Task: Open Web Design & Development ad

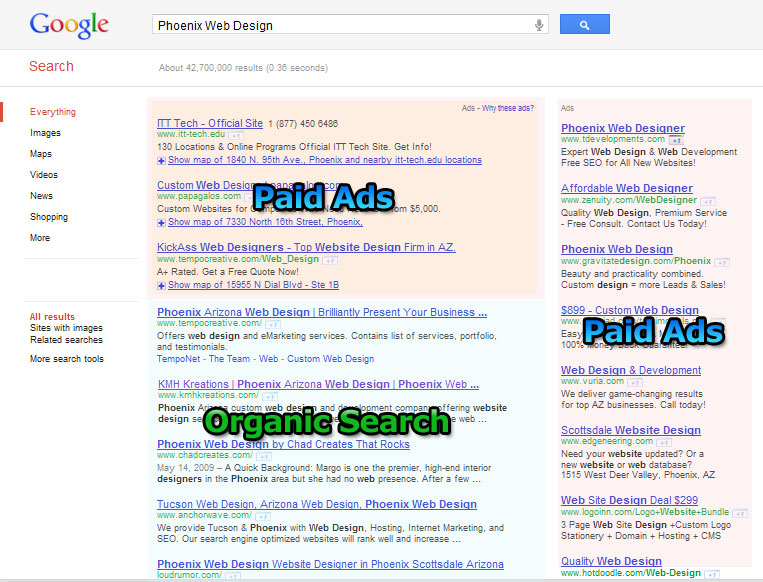Action: click(631, 370)
